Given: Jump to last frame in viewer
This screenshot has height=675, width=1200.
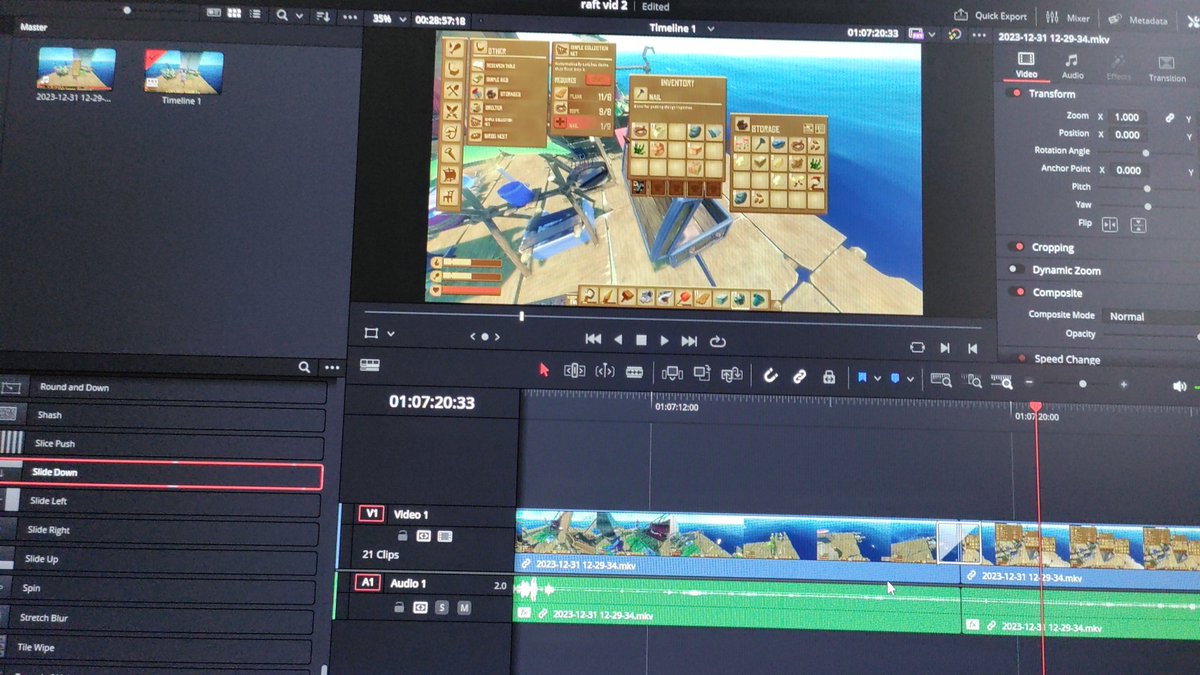Looking at the screenshot, I should (x=689, y=341).
